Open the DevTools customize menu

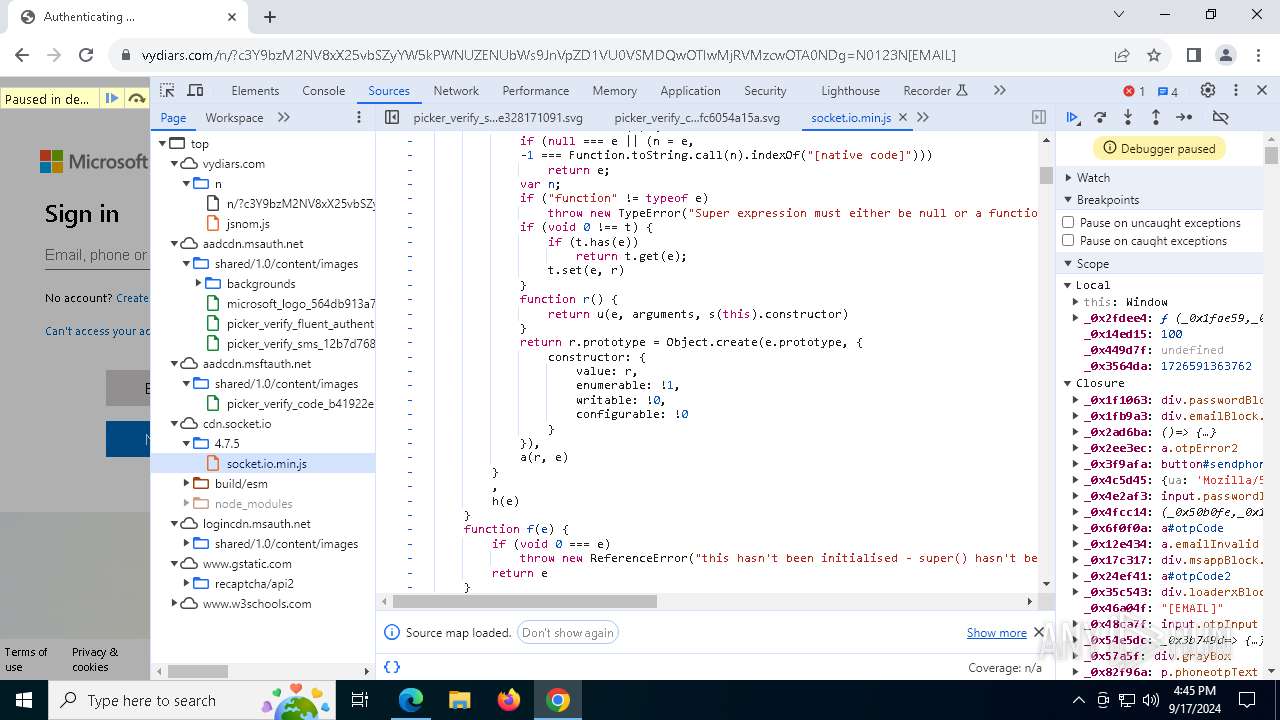pyautogui.click(x=1236, y=90)
